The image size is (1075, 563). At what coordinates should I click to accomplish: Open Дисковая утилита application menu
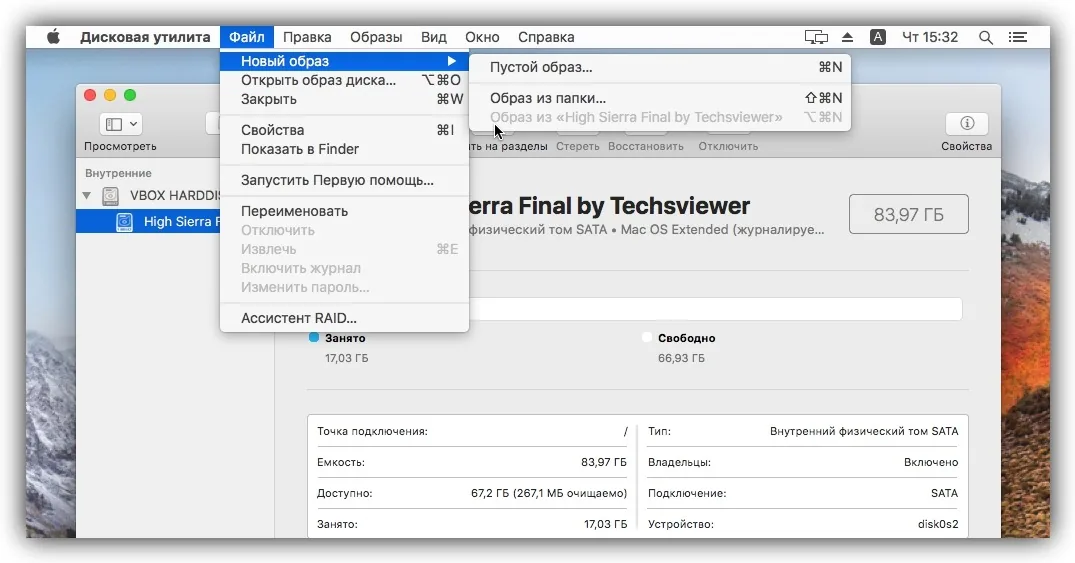(x=145, y=37)
